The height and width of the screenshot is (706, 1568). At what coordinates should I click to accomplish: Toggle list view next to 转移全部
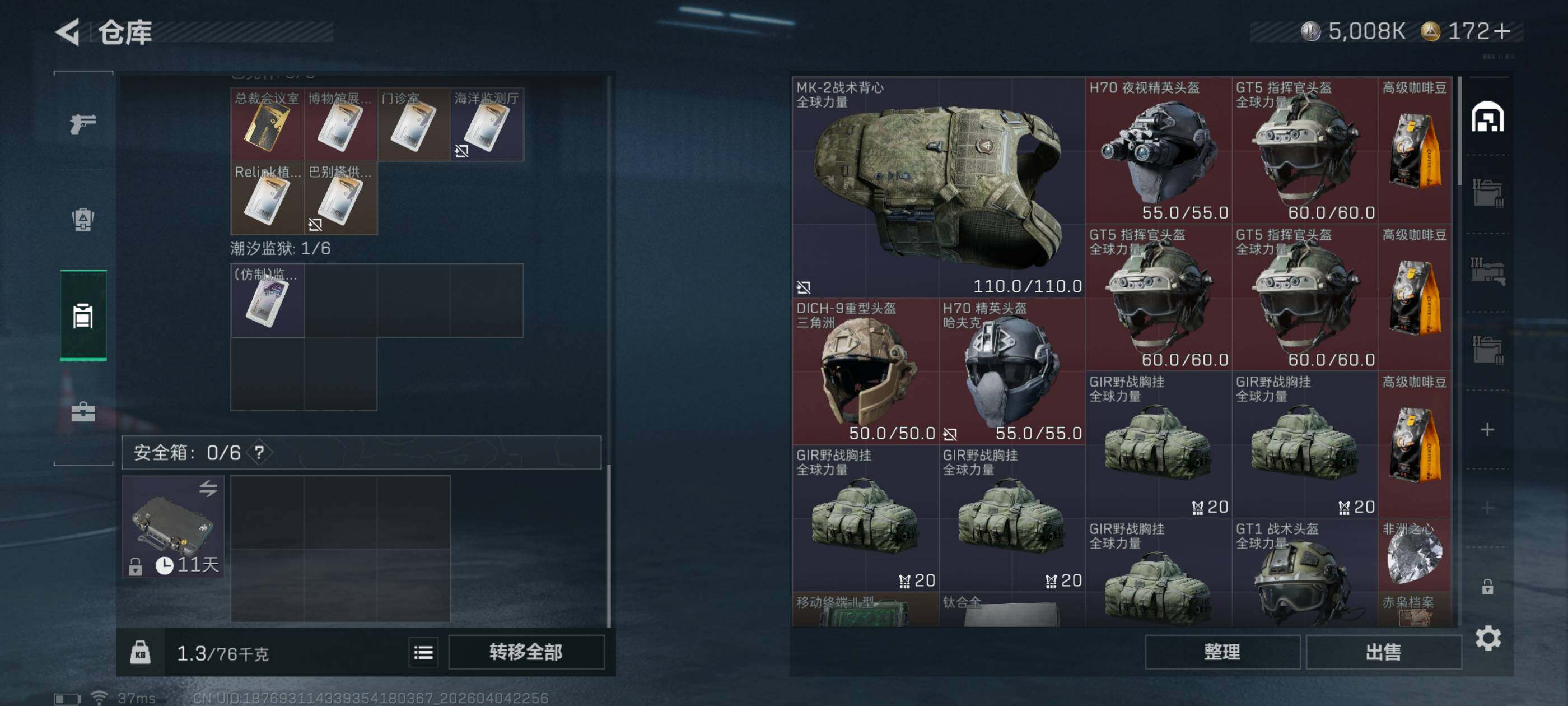[x=423, y=652]
